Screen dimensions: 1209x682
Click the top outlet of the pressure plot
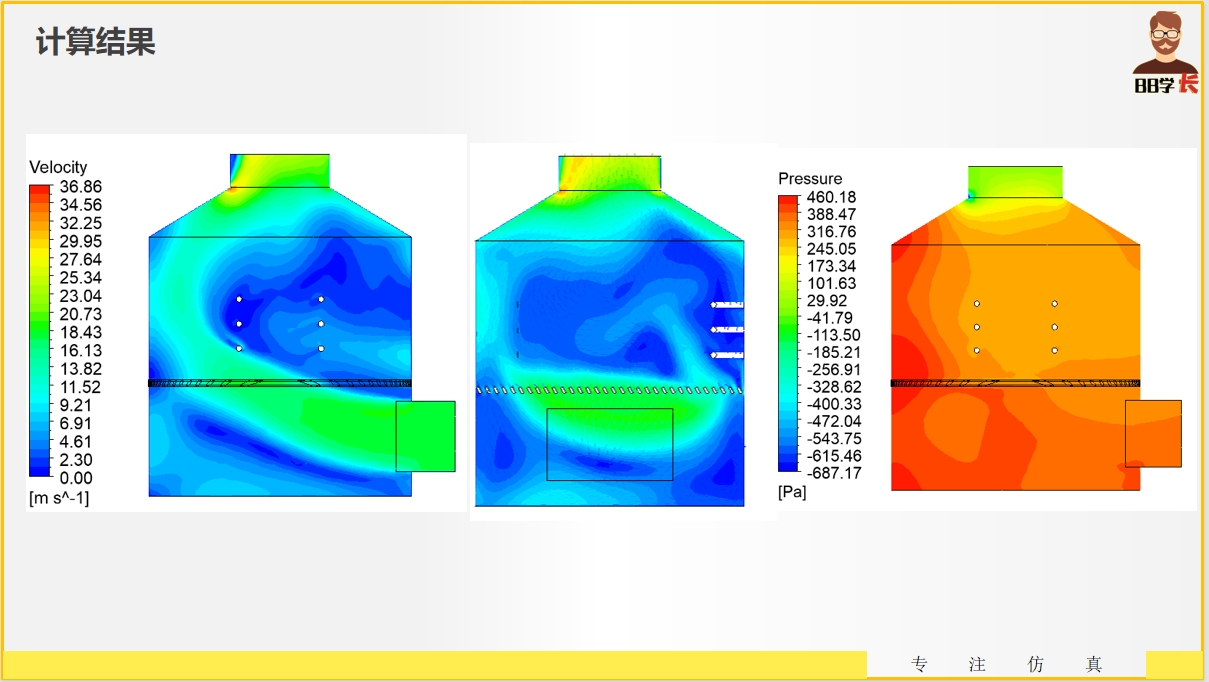1015,182
